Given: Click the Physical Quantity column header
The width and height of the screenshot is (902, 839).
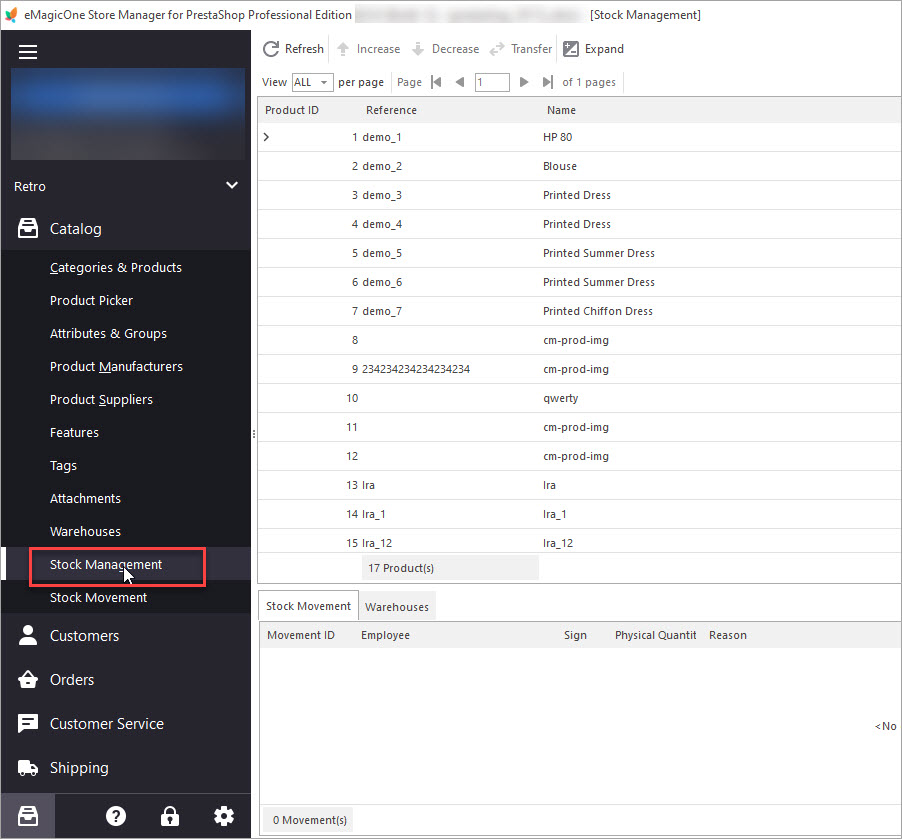Looking at the screenshot, I should pyautogui.click(x=656, y=635).
